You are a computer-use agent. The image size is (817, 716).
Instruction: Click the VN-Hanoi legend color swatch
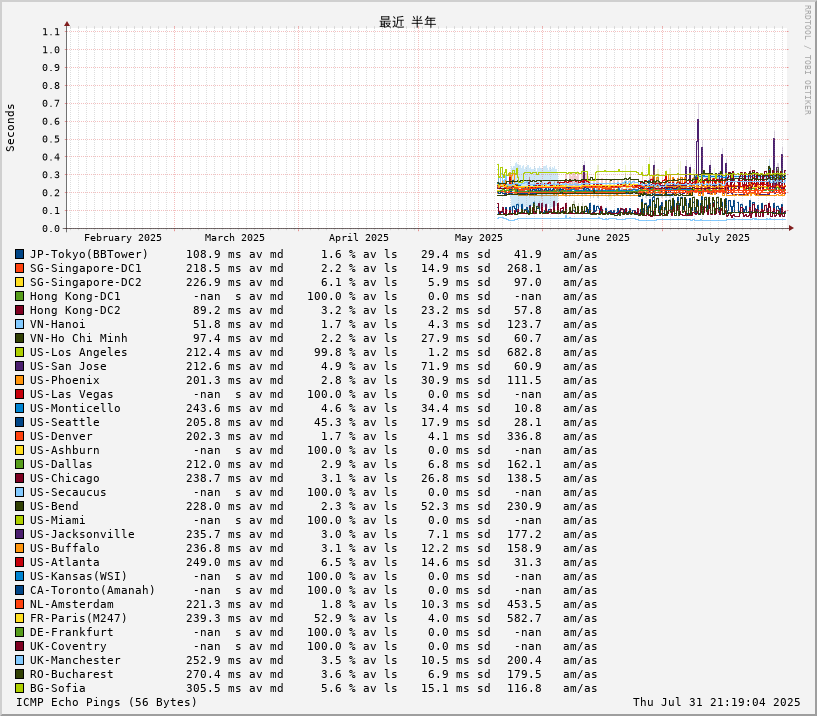(x=19, y=324)
